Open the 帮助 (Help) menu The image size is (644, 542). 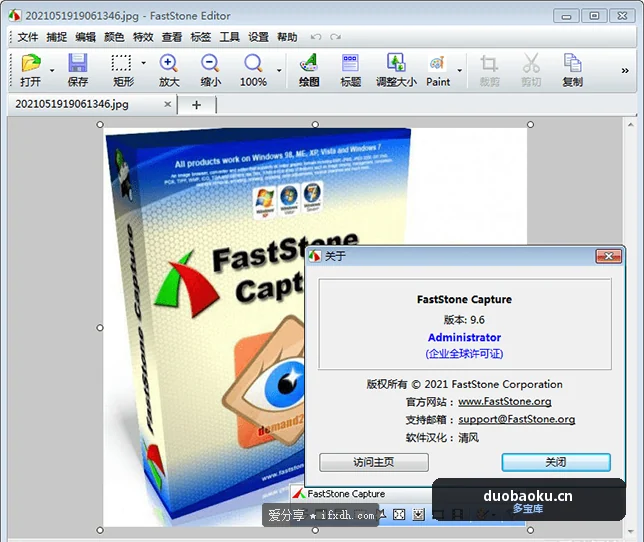[x=287, y=37]
